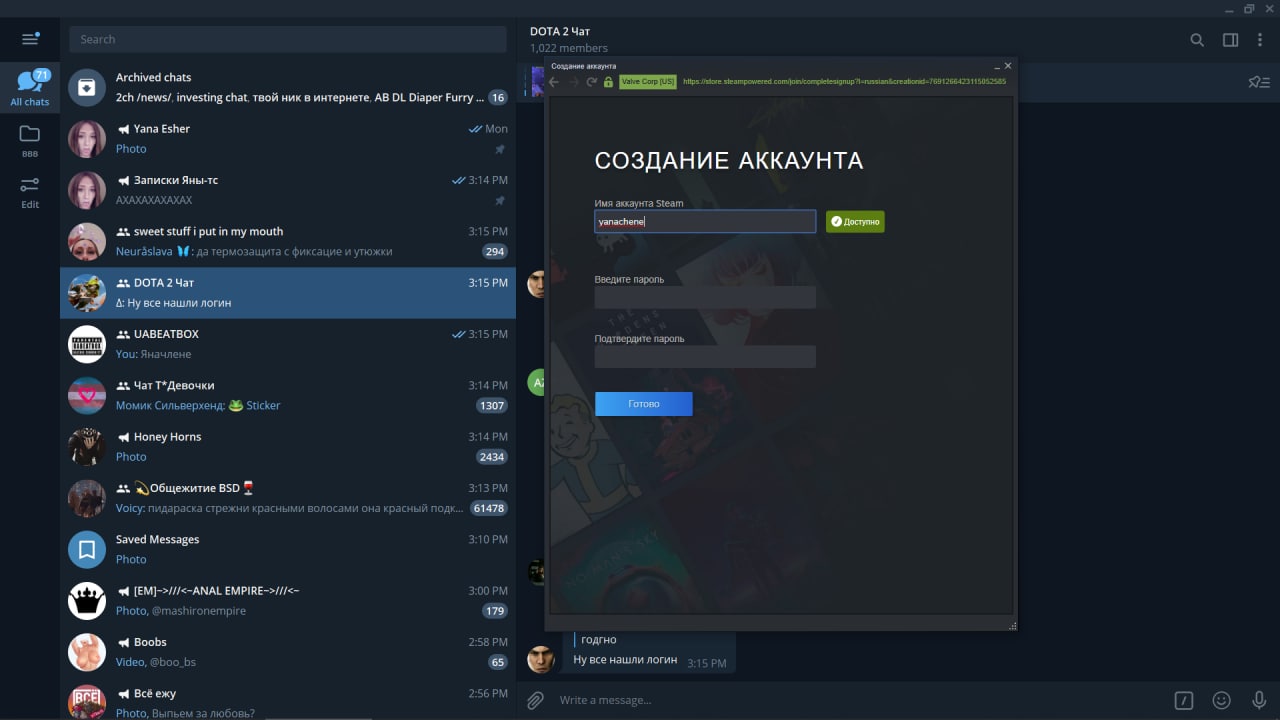1280x720 pixels.
Task: Open Saved Messages bookmark icon
Action: click(x=87, y=549)
